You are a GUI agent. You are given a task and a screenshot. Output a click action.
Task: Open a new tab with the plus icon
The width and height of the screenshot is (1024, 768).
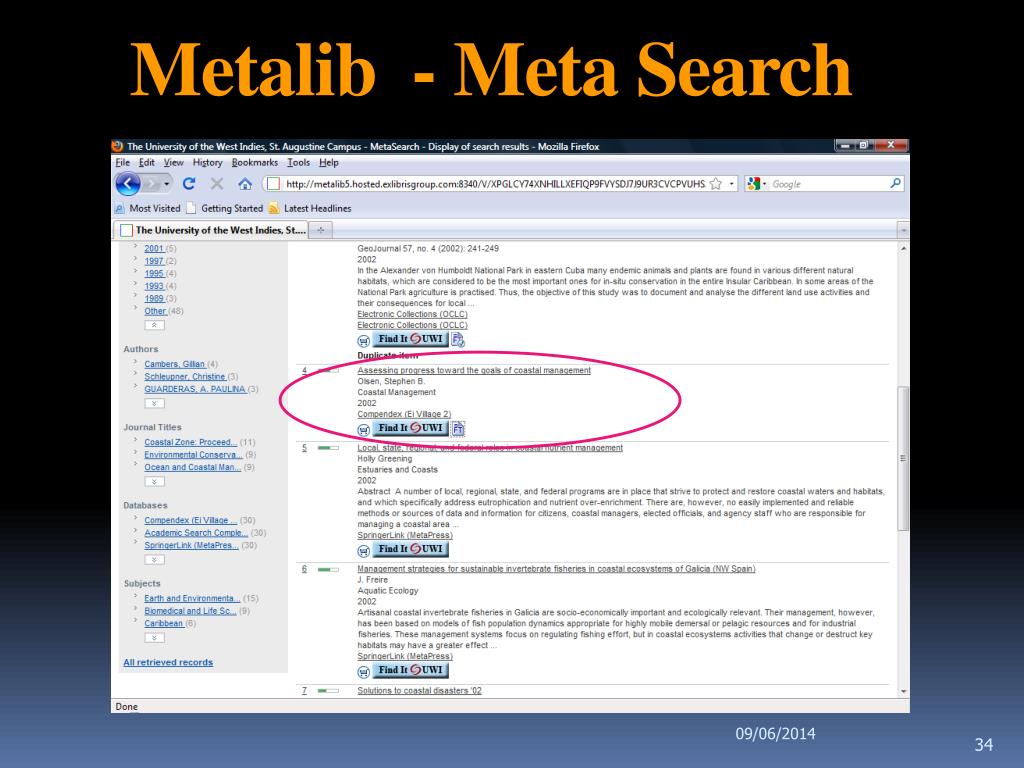(321, 230)
